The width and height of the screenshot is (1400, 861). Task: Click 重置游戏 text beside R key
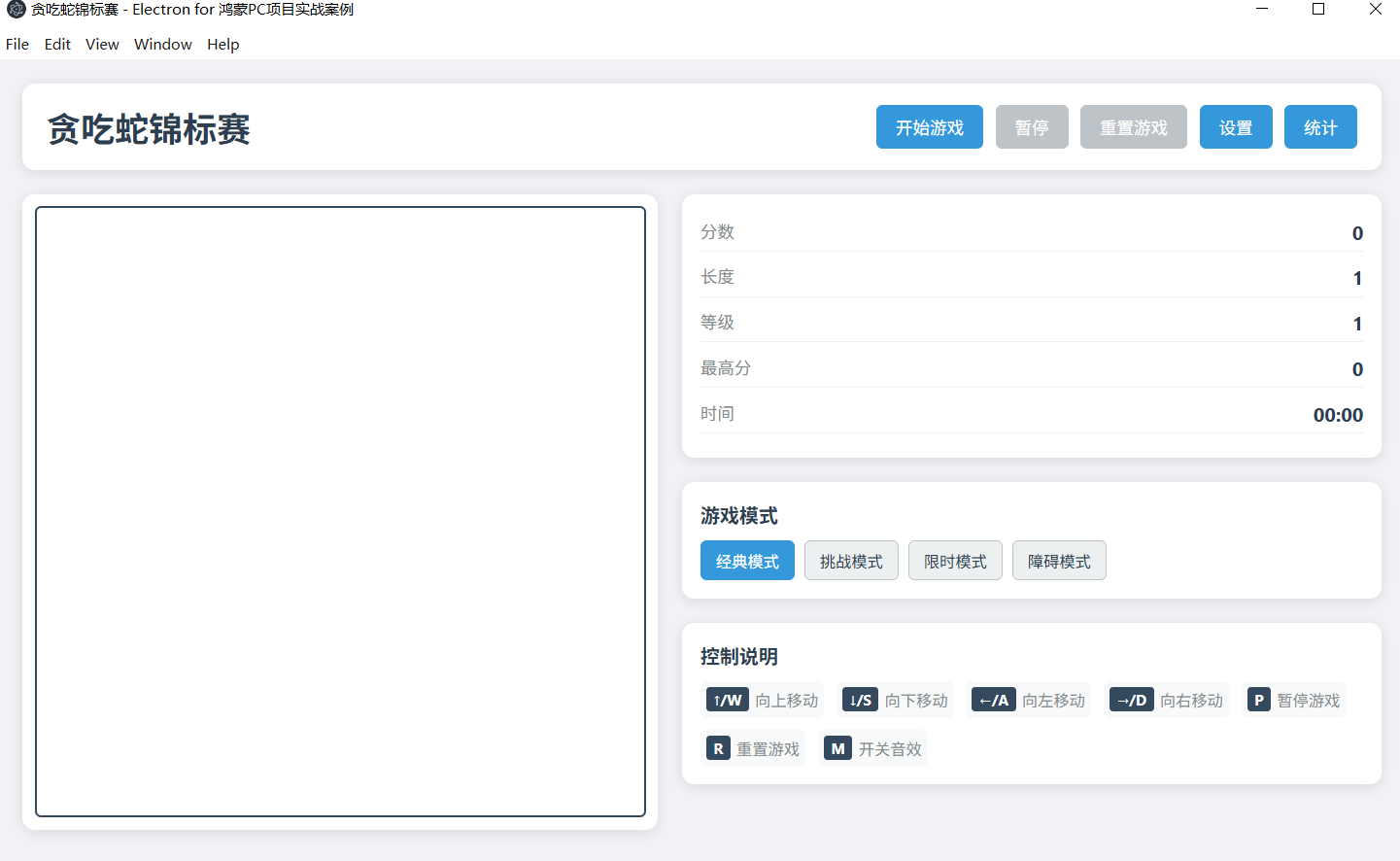768,749
